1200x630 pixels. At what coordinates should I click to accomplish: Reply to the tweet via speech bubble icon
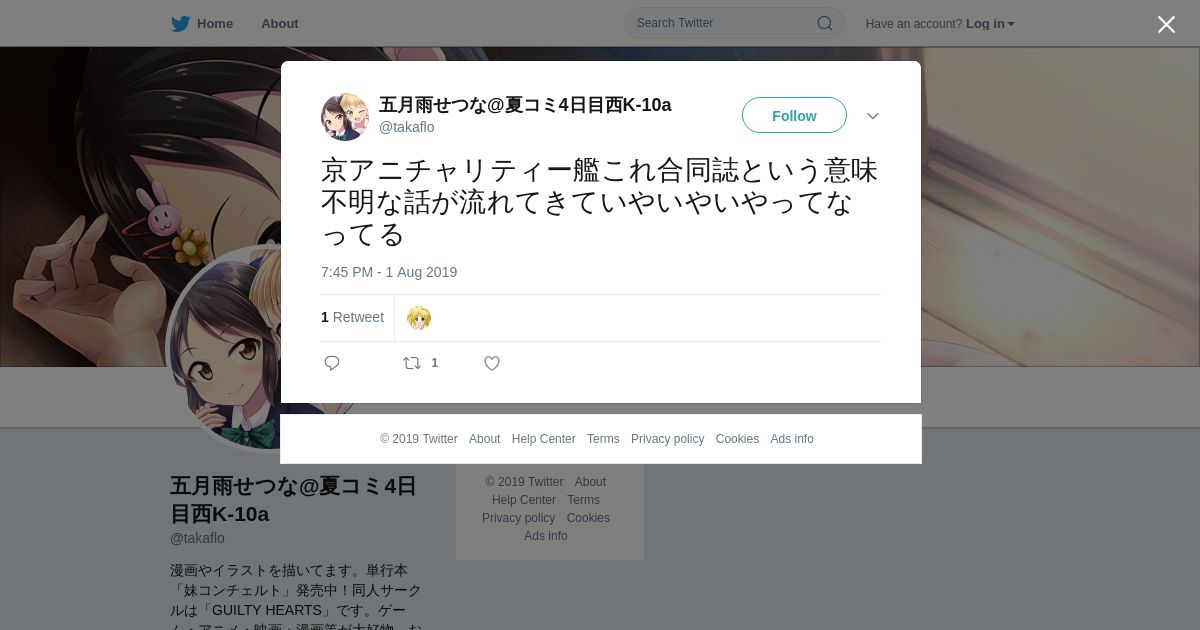click(332, 363)
